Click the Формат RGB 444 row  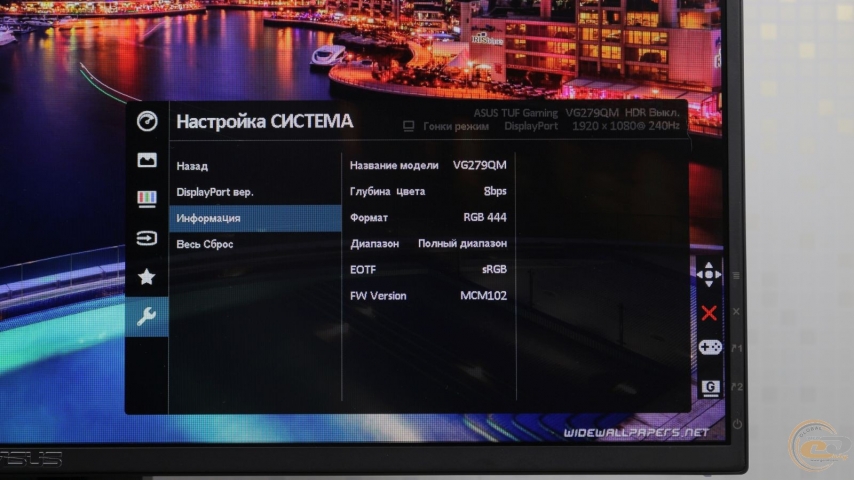click(428, 217)
